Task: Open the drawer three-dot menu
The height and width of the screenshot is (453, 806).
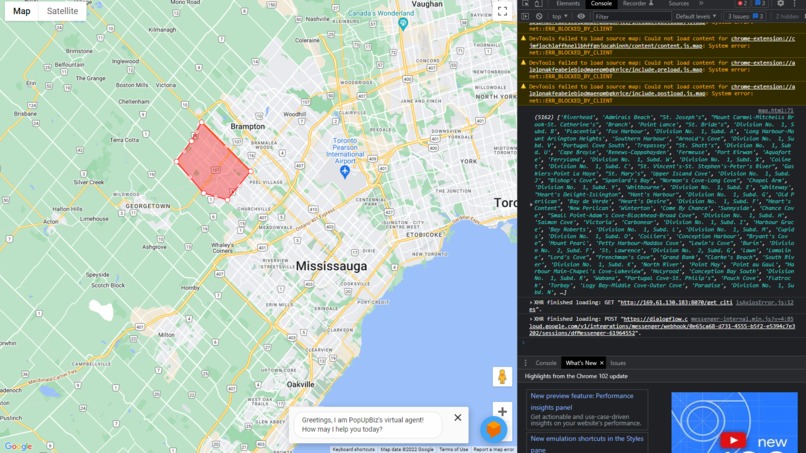Action: coord(525,363)
